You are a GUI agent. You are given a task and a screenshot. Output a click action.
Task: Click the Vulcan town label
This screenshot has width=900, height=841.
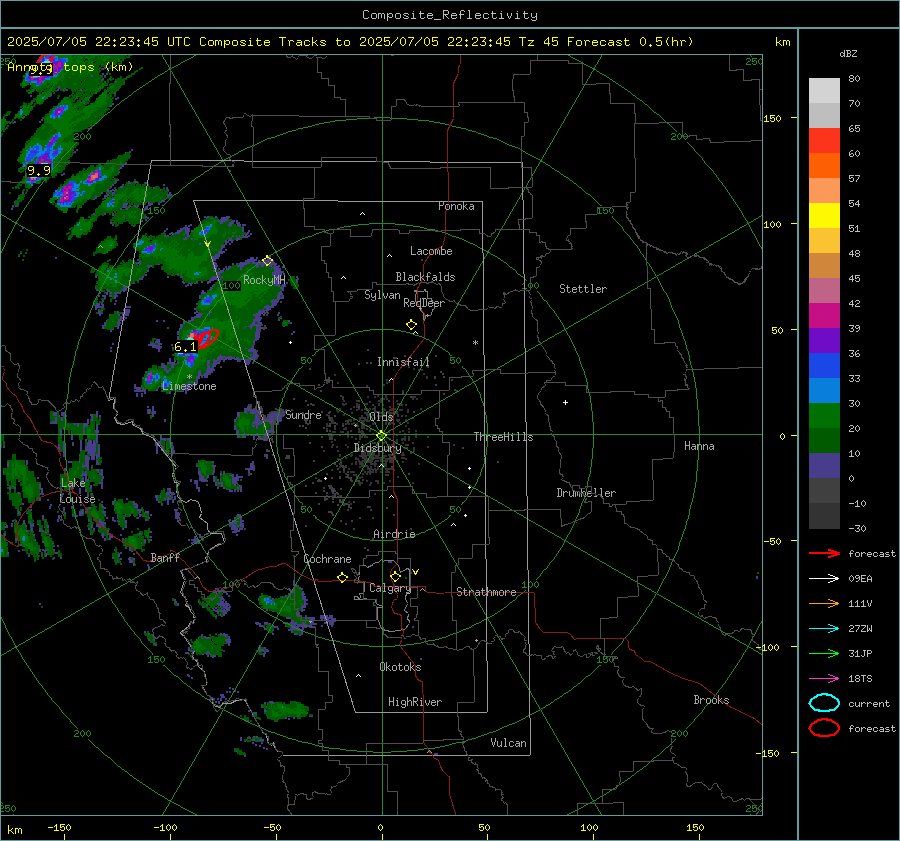tap(508, 743)
